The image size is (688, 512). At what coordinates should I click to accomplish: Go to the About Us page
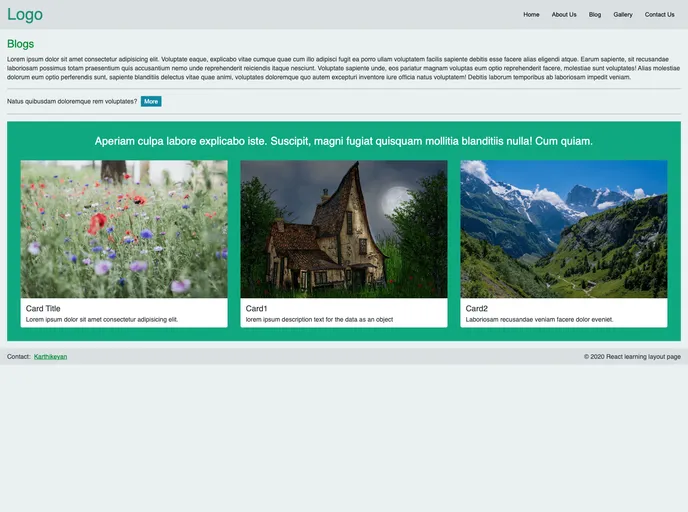coord(564,15)
